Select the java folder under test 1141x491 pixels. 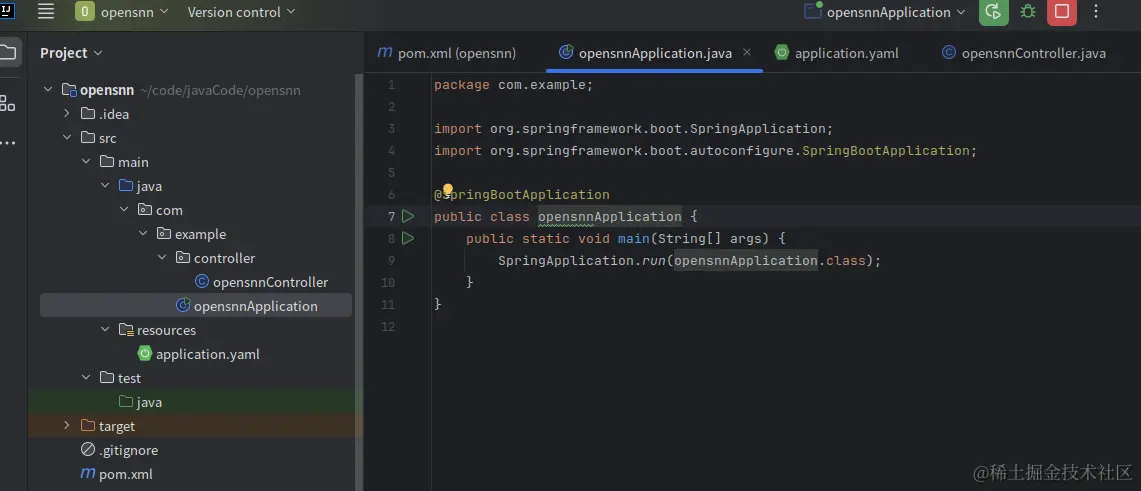tap(149, 402)
